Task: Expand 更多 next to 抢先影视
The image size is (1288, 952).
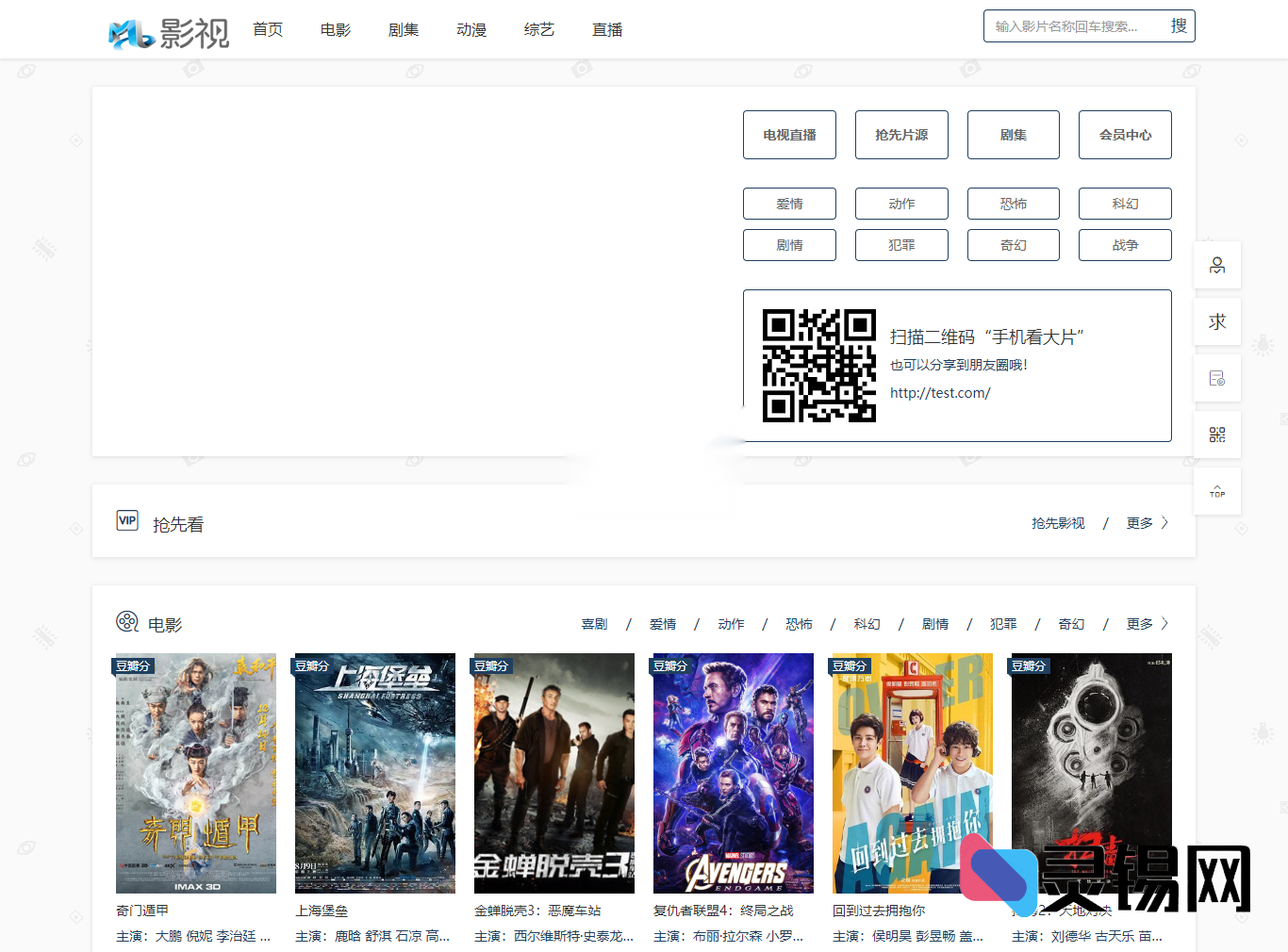Action: pyautogui.click(x=1138, y=522)
